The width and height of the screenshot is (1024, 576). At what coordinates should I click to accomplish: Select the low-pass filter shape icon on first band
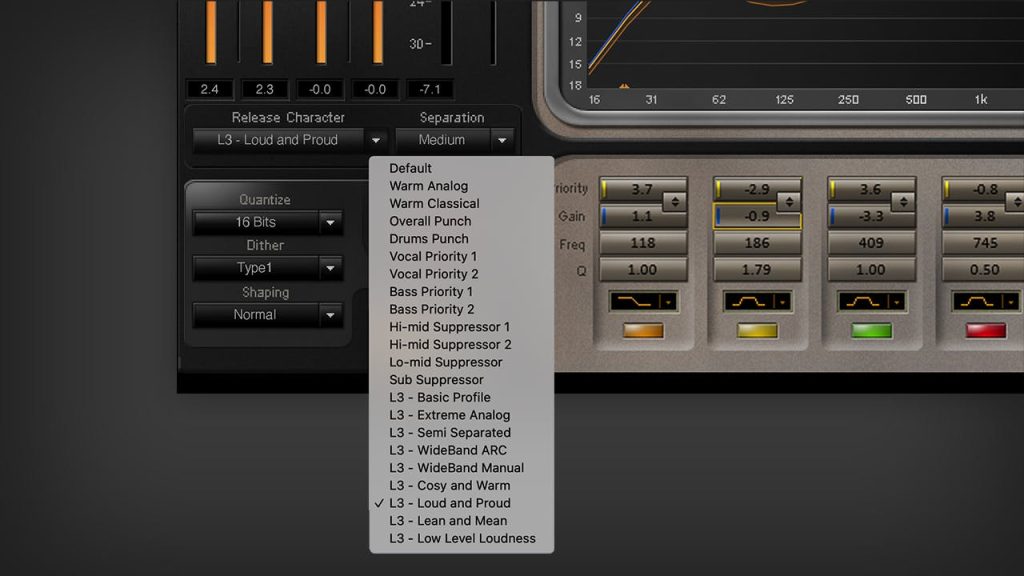643,300
